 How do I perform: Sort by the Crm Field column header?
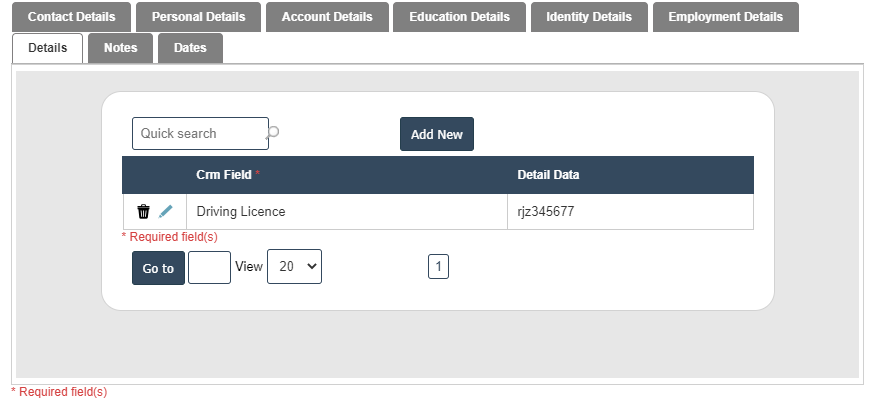(x=224, y=175)
